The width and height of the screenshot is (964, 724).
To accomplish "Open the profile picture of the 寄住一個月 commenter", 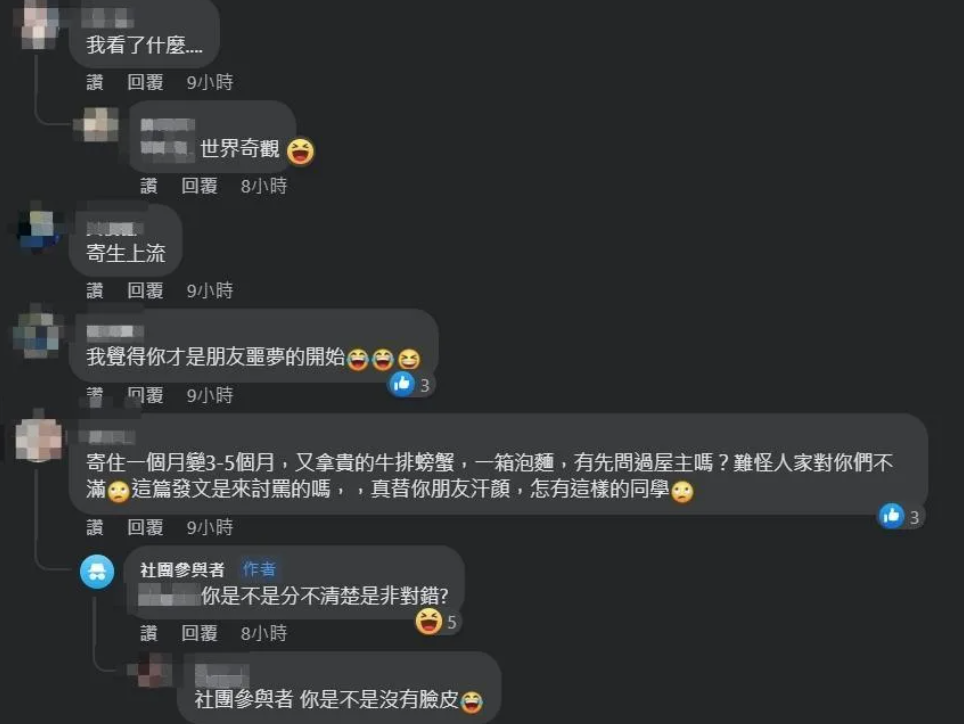I will [x=39, y=439].
